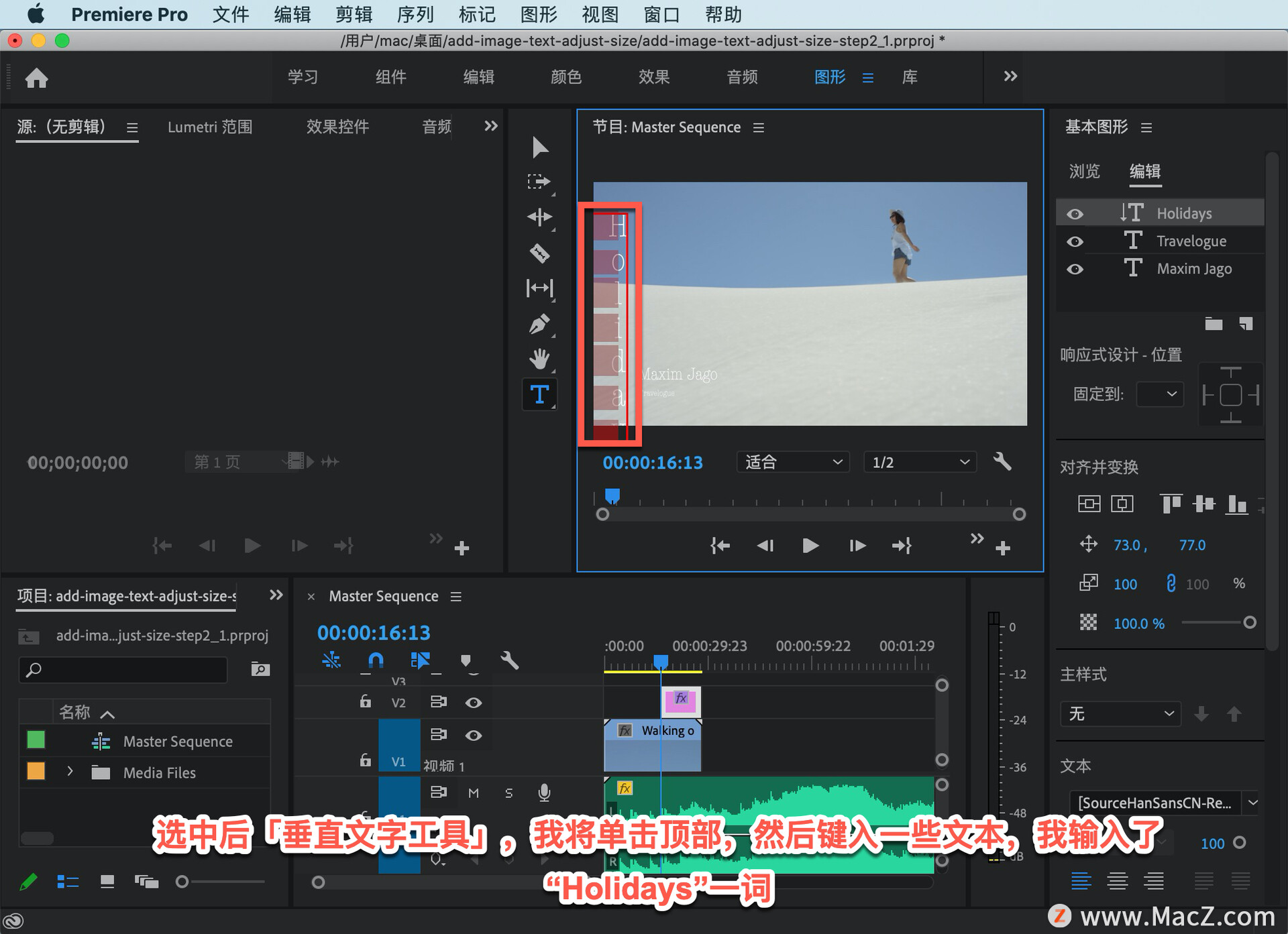Hide the Maxim Jago text layer
Viewport: 1288px width, 934px height.
pyautogui.click(x=1075, y=269)
